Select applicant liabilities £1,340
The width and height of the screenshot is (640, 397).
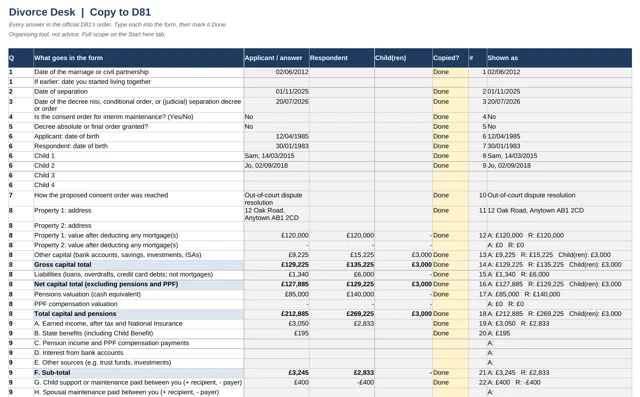click(x=276, y=275)
